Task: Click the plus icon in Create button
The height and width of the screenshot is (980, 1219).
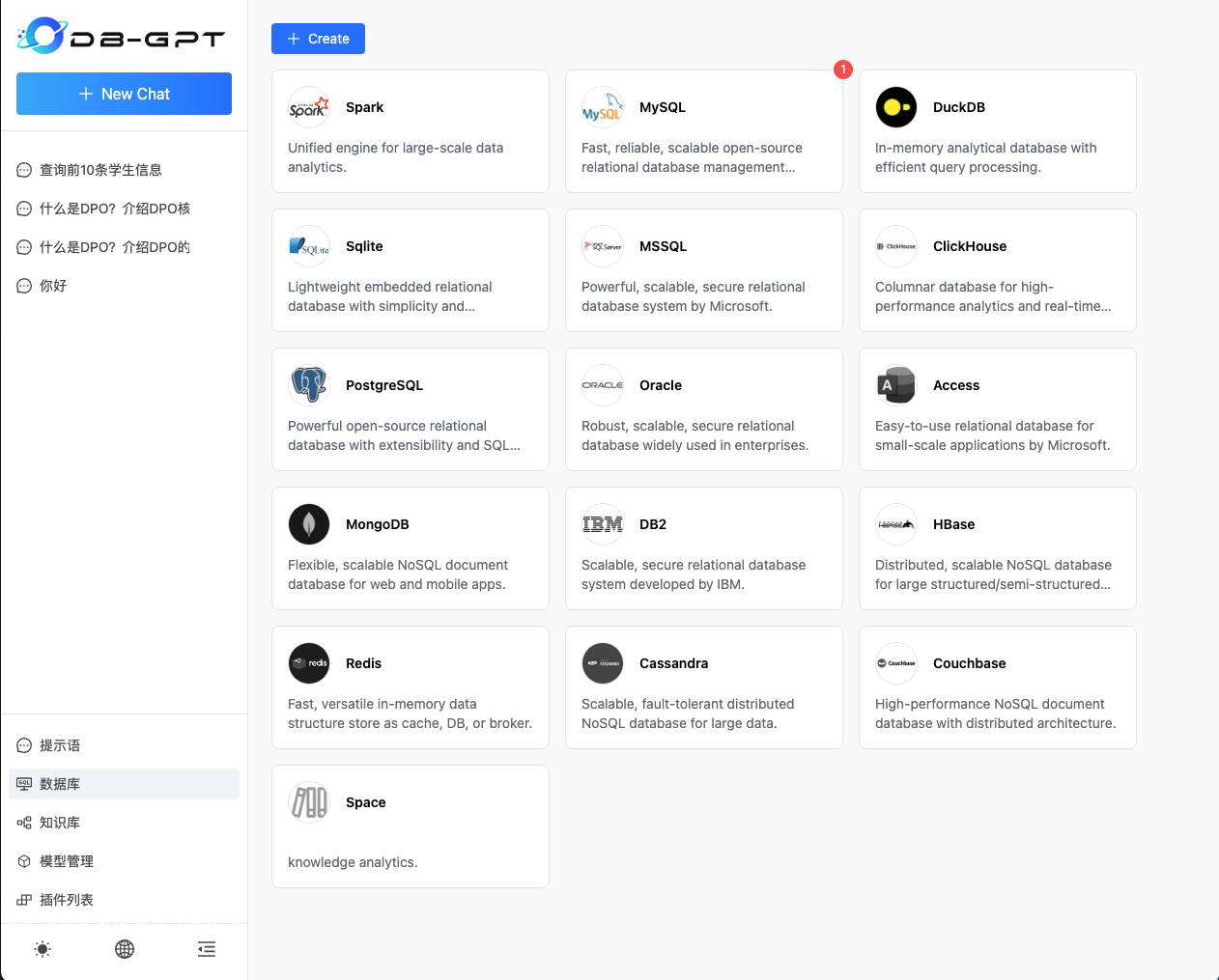Action: coord(294,39)
